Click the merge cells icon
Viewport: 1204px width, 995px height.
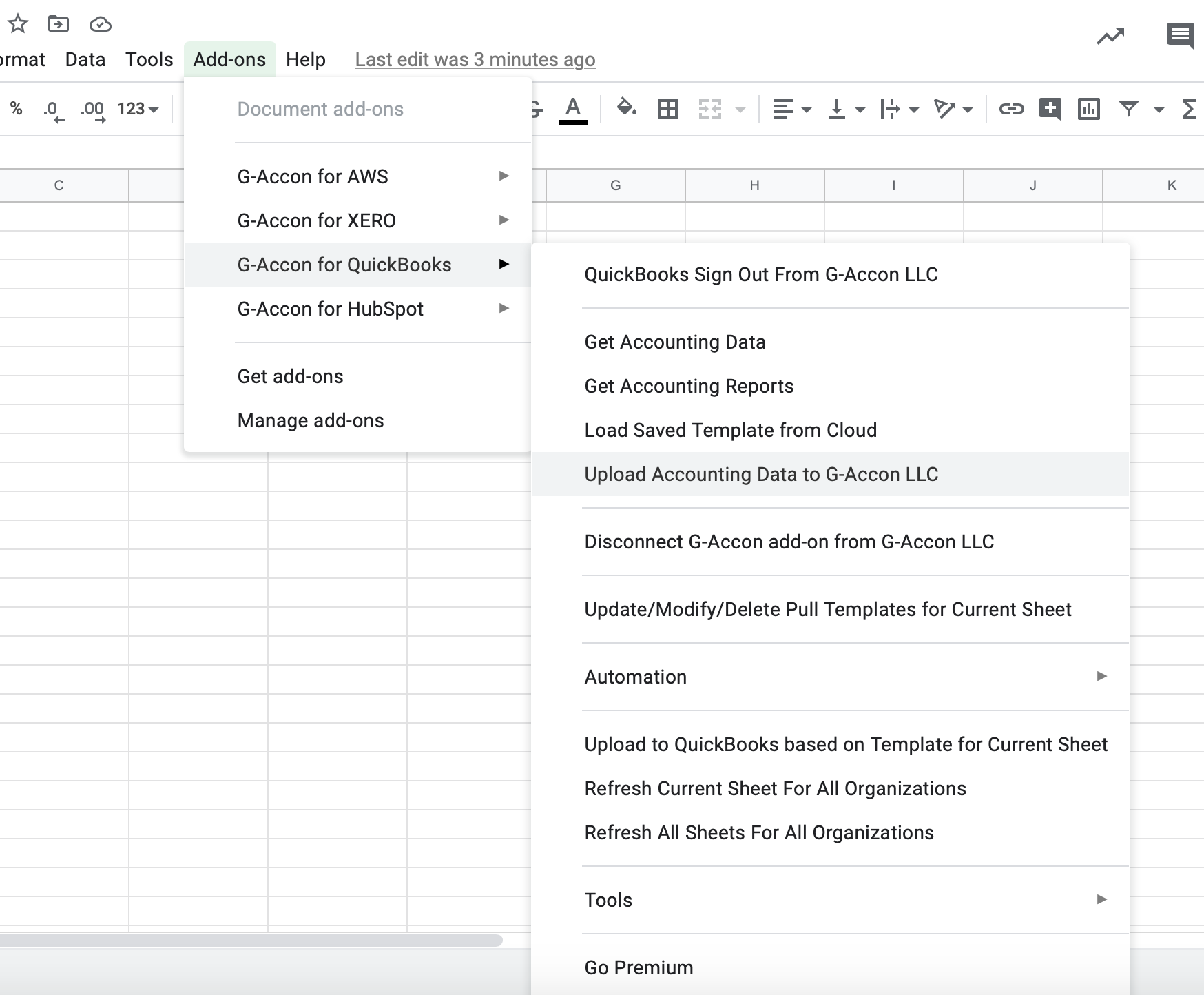[x=710, y=109]
